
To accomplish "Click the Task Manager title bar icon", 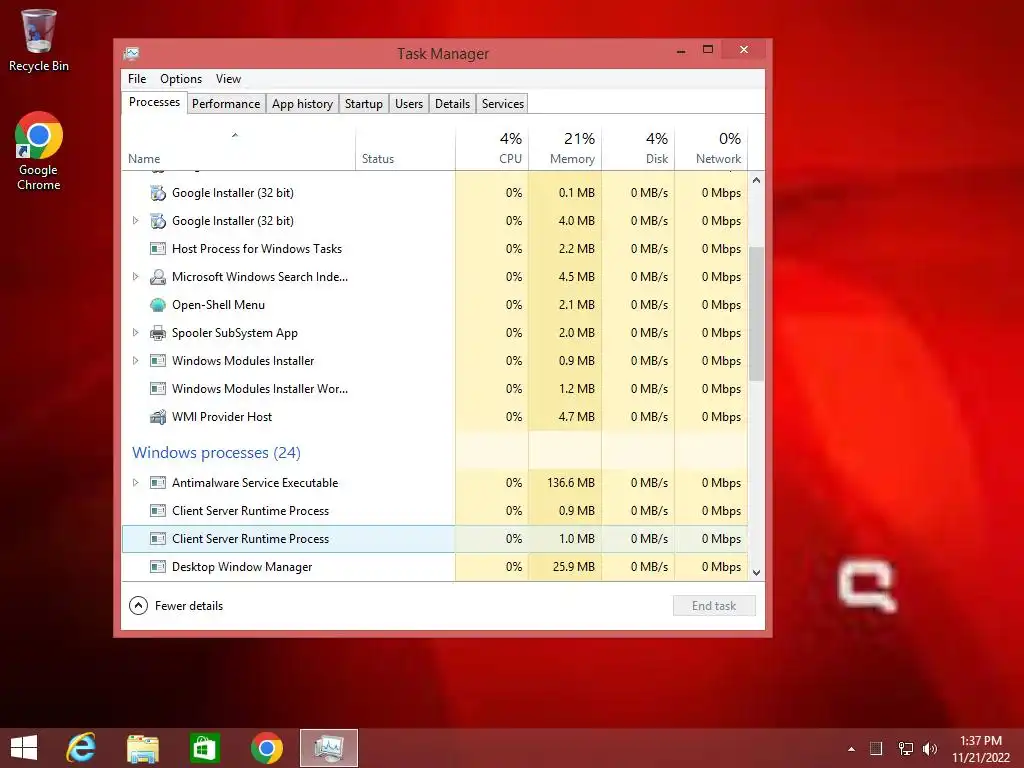I will [132, 53].
